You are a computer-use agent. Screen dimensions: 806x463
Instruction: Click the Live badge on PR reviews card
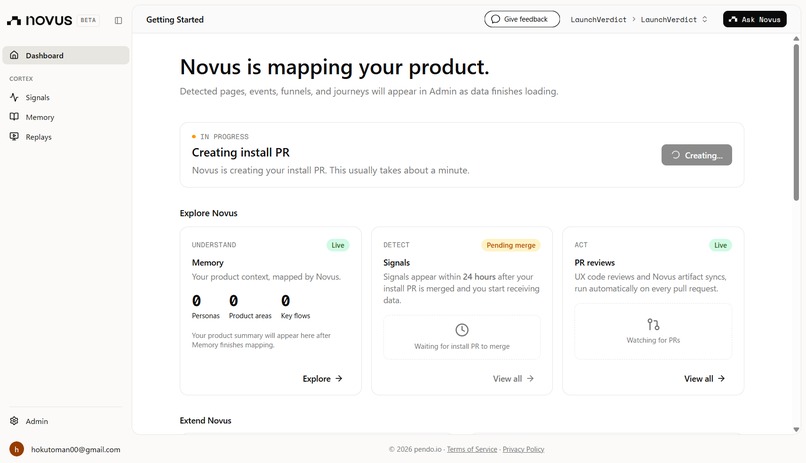click(x=721, y=245)
